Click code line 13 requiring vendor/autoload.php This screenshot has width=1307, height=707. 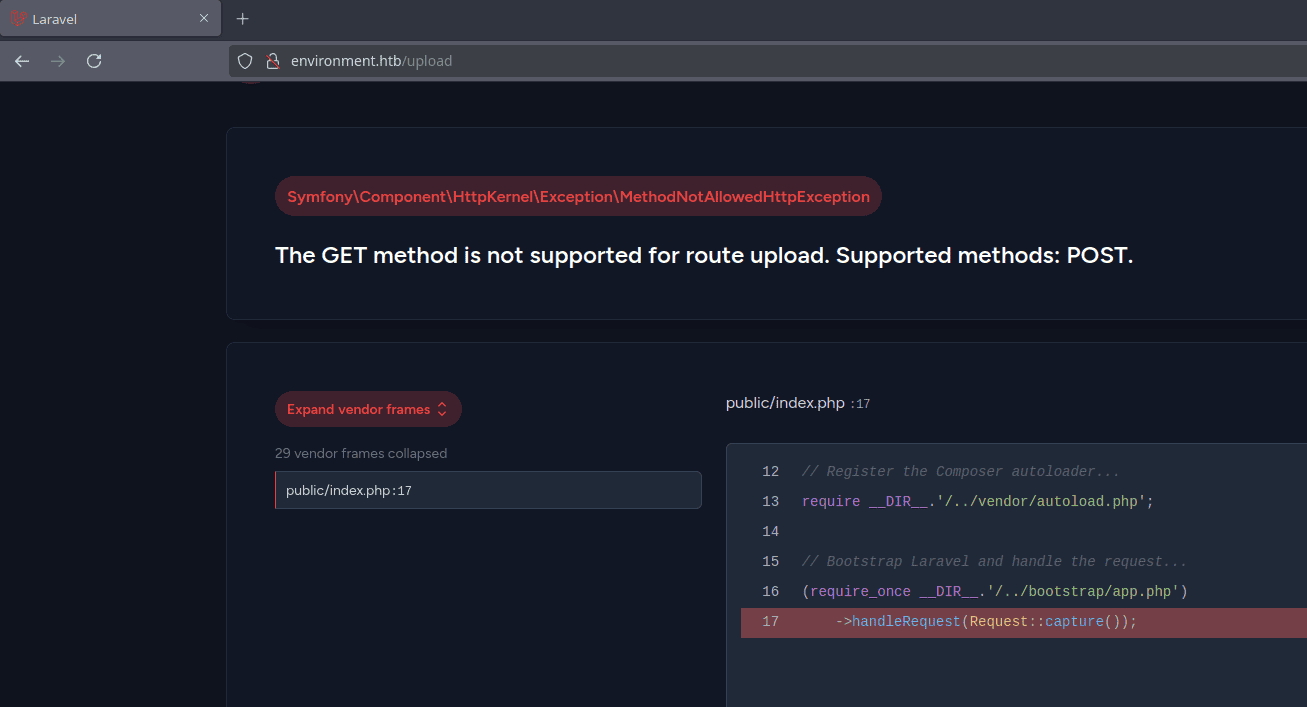pos(977,502)
